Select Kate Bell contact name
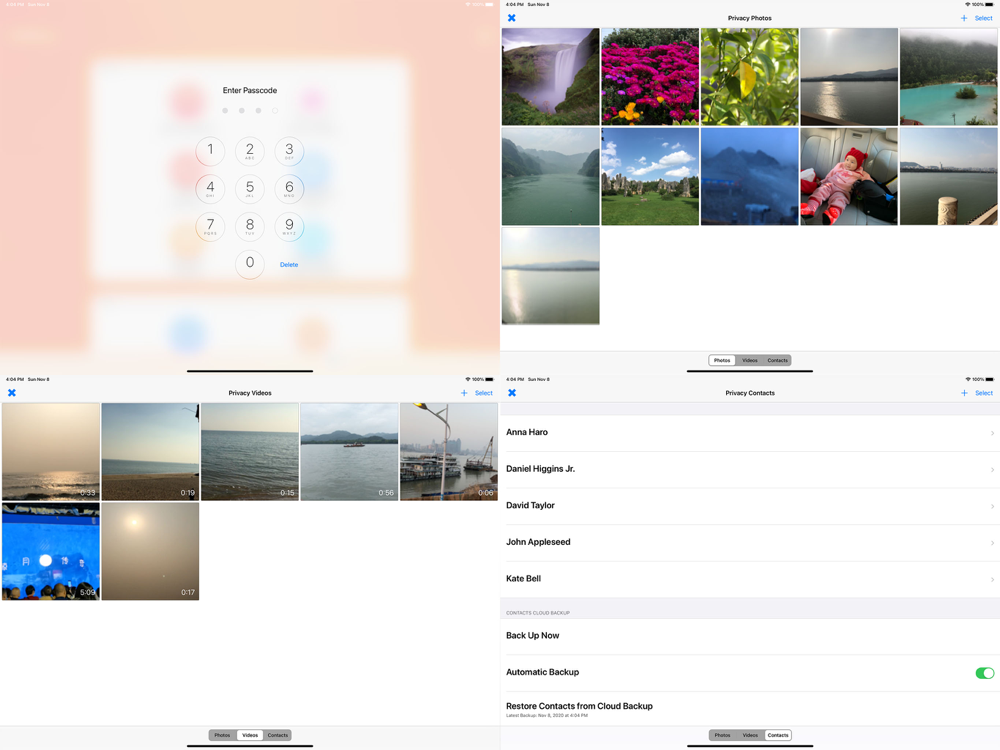This screenshot has height=750, width=1000. [523, 578]
